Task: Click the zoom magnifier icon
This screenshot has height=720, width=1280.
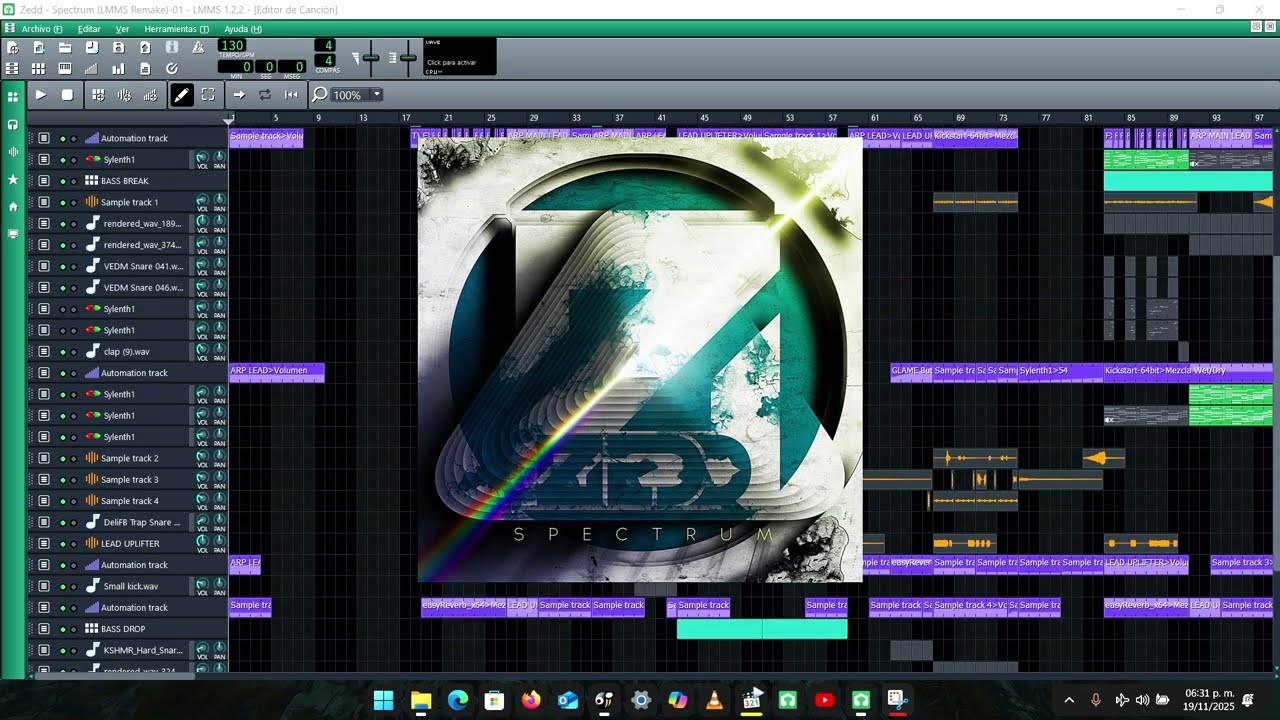Action: [320, 95]
